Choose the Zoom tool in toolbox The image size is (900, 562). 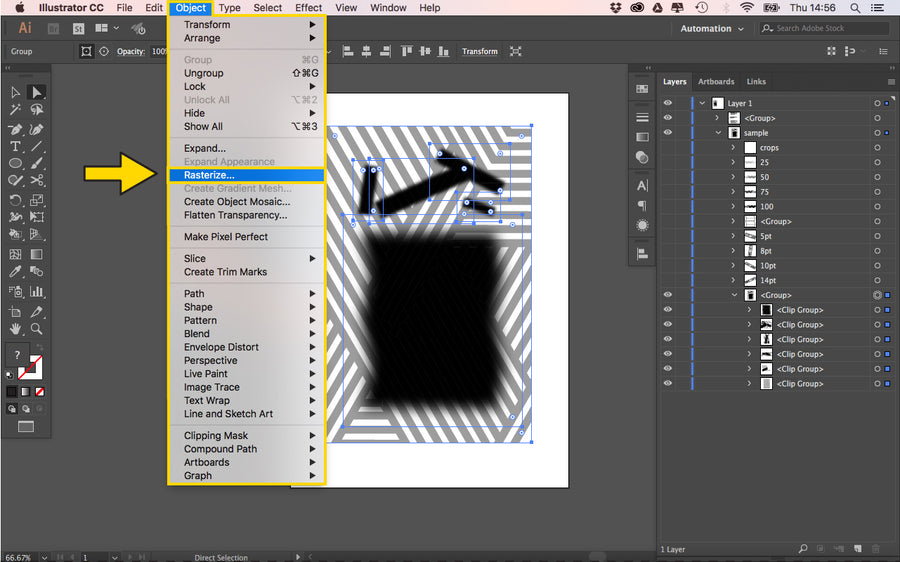tap(37, 328)
